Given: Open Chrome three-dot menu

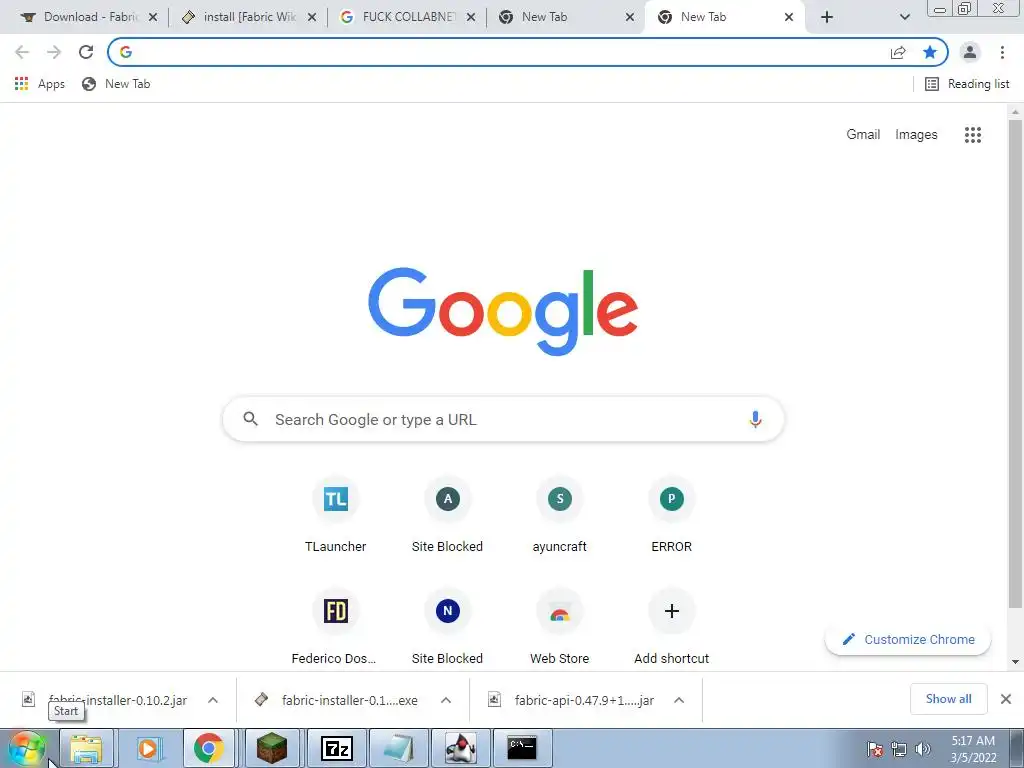Looking at the screenshot, I should tap(1002, 52).
